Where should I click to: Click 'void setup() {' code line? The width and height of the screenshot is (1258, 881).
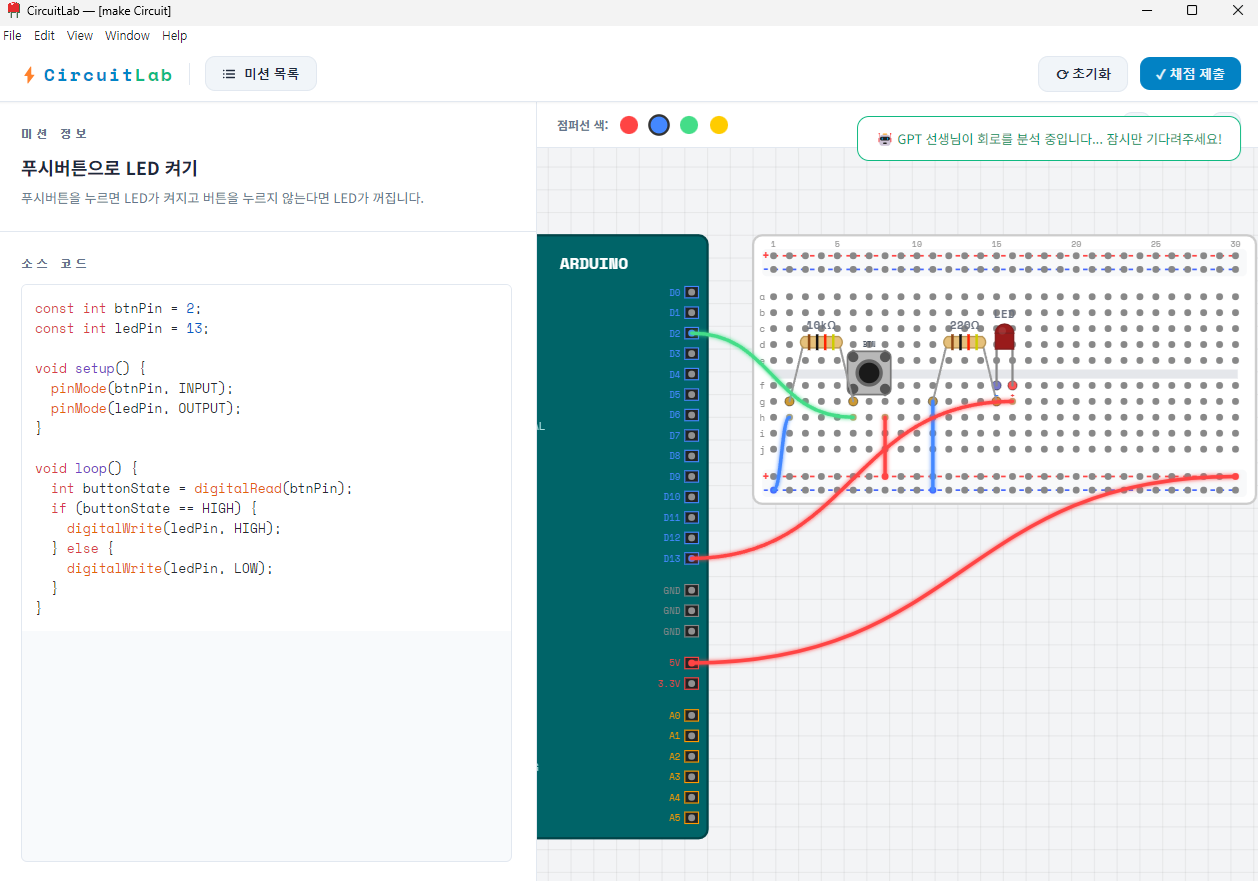(x=91, y=368)
